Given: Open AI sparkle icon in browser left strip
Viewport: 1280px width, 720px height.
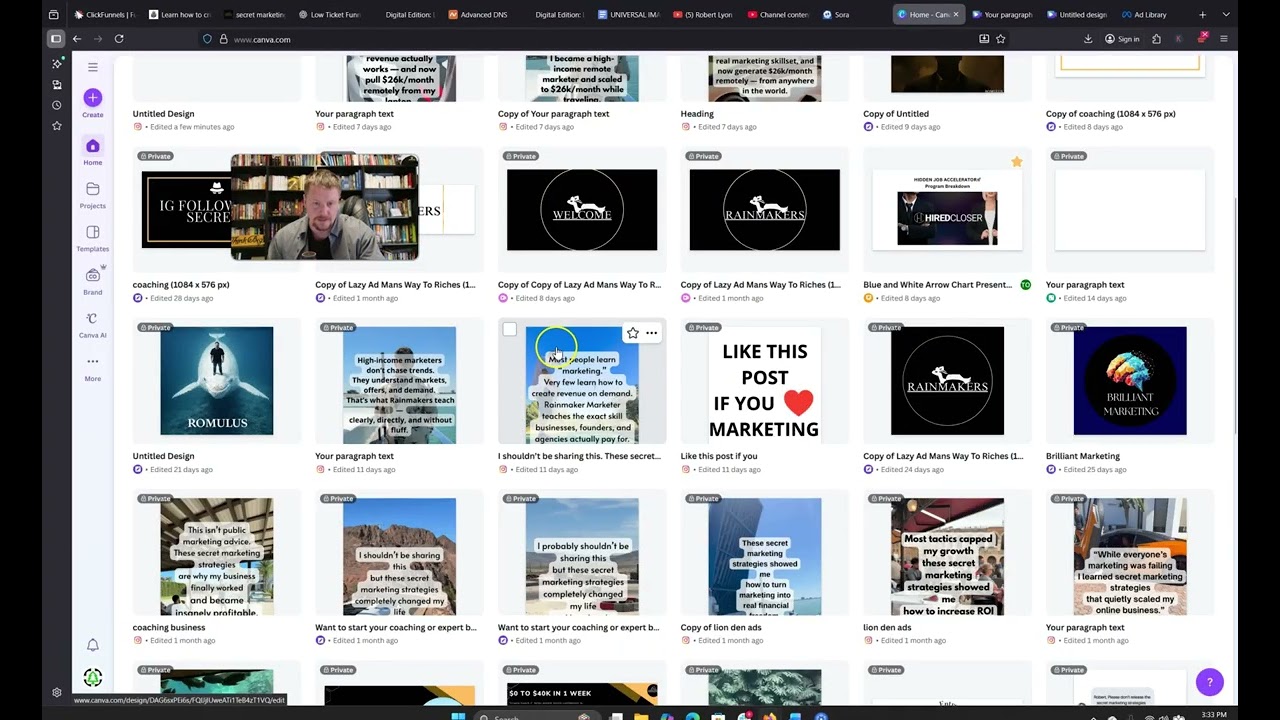Looking at the screenshot, I should point(56,63).
